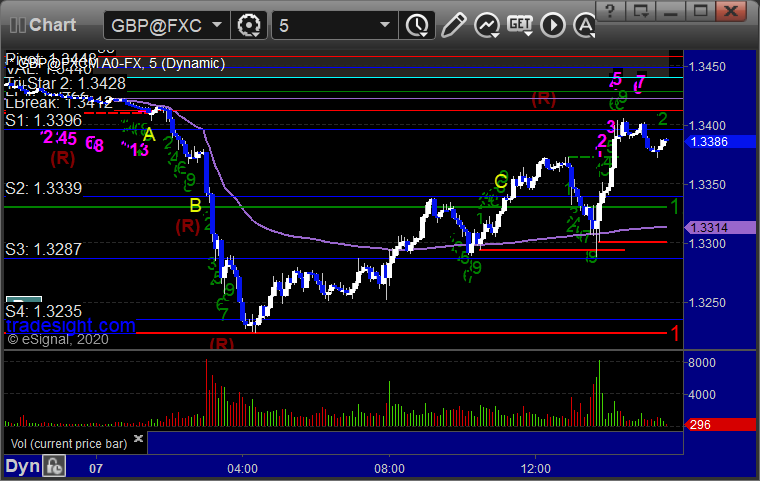Screen dimensions: 760x481
Task: Maximize the chart window
Action: 700,11
